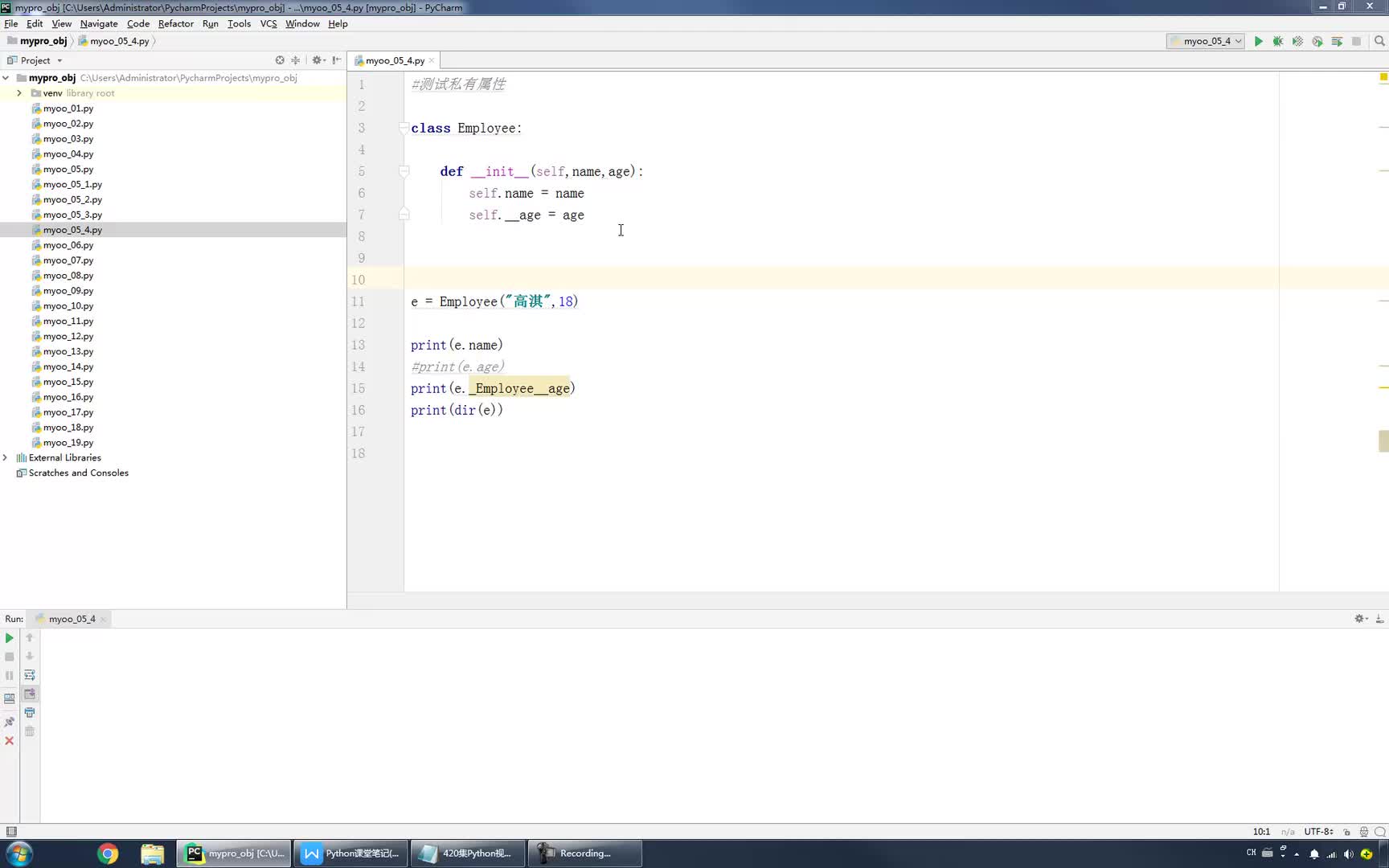Image resolution: width=1389 pixels, height=868 pixels.
Task: Click the down stack trace arrow
Action: pos(30,657)
